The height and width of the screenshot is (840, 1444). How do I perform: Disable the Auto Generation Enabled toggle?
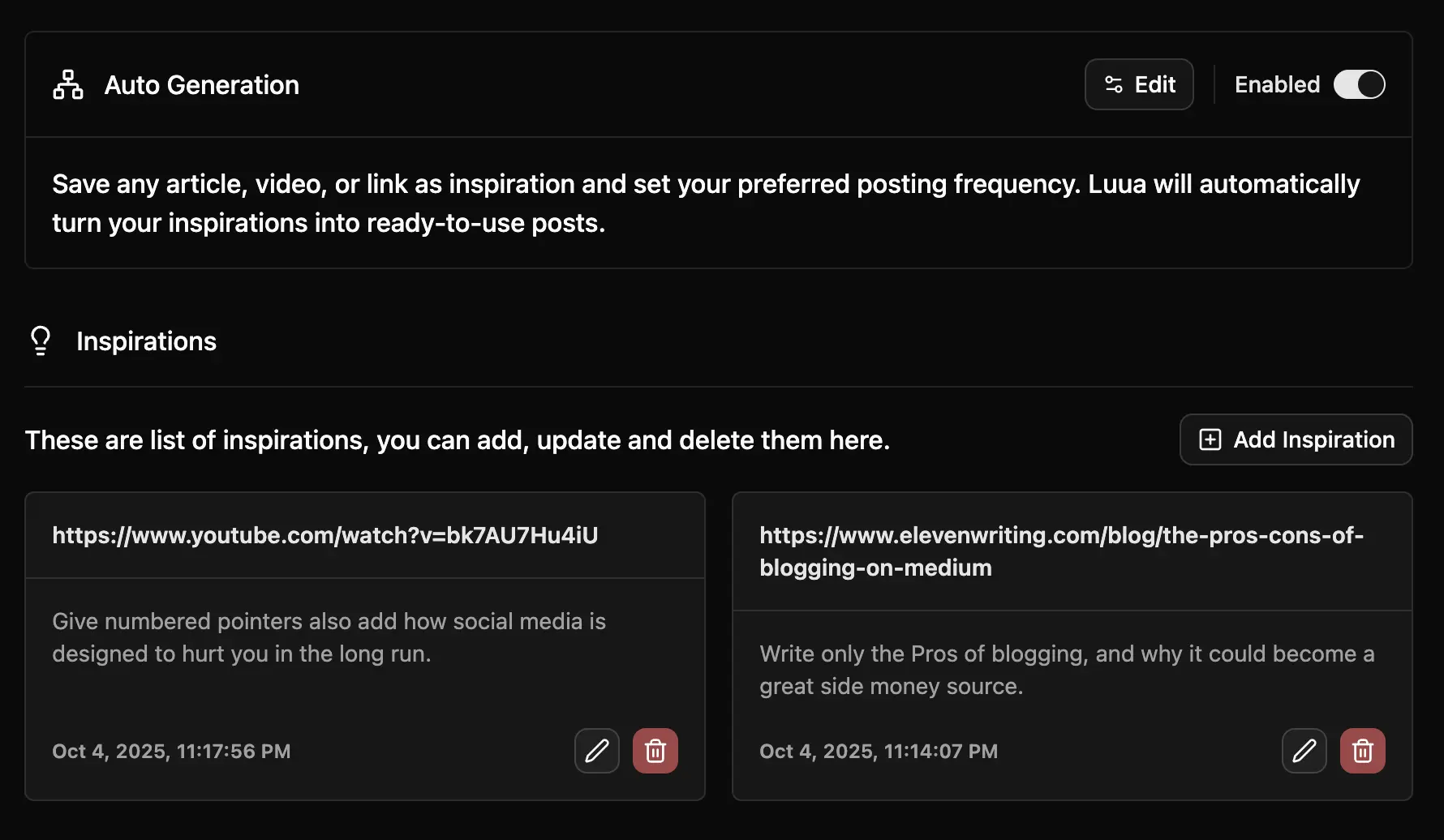coord(1360,84)
